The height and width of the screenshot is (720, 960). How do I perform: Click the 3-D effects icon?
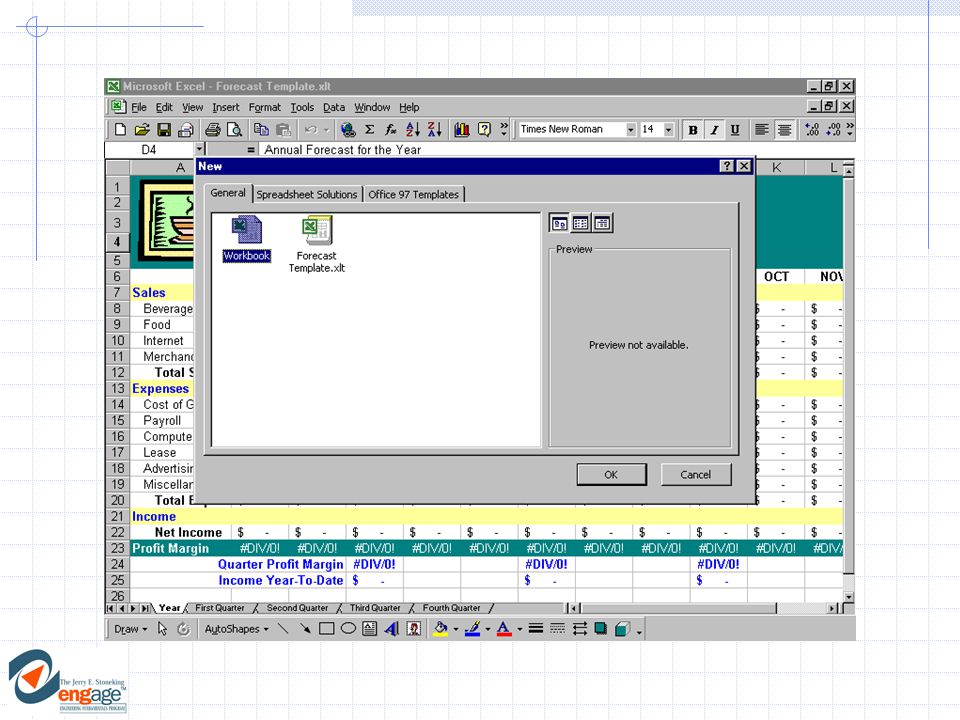tap(623, 629)
